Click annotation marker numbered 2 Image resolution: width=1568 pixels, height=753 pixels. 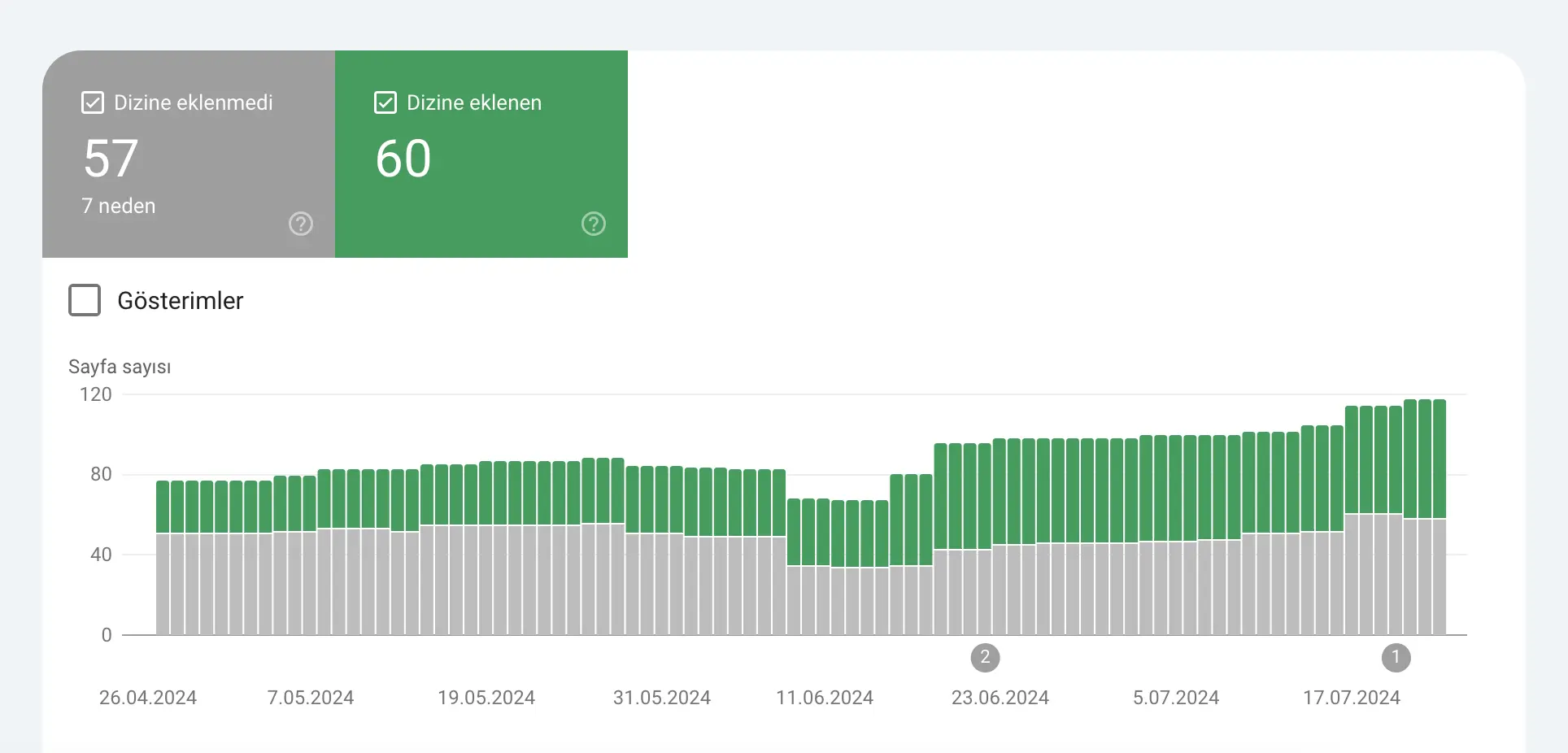[x=985, y=657]
